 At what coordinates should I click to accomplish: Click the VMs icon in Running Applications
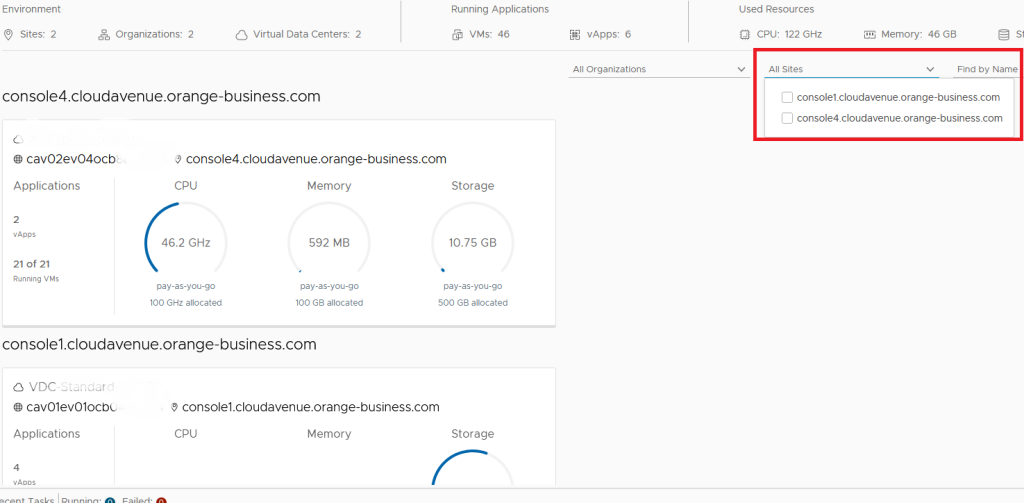coord(457,35)
